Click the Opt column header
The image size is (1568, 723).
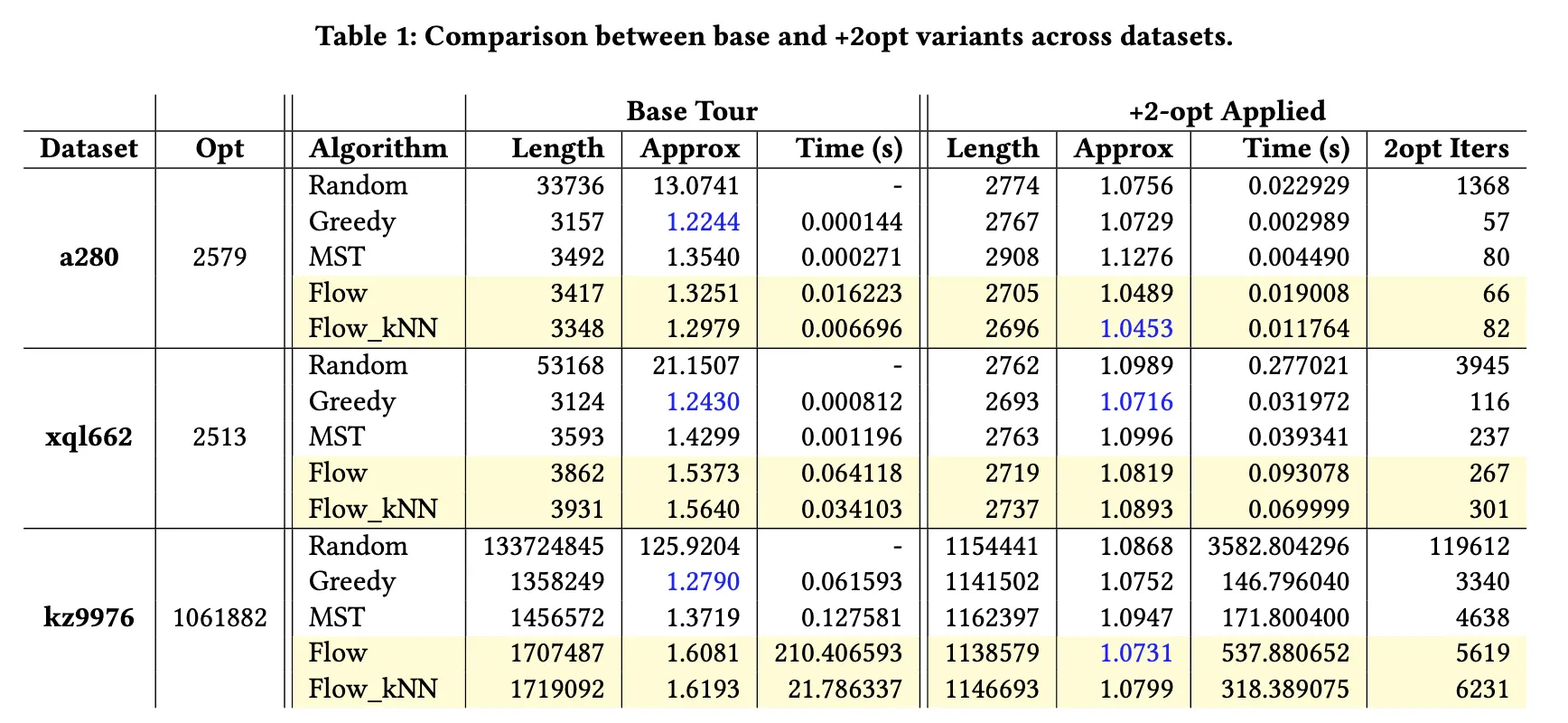(x=219, y=149)
